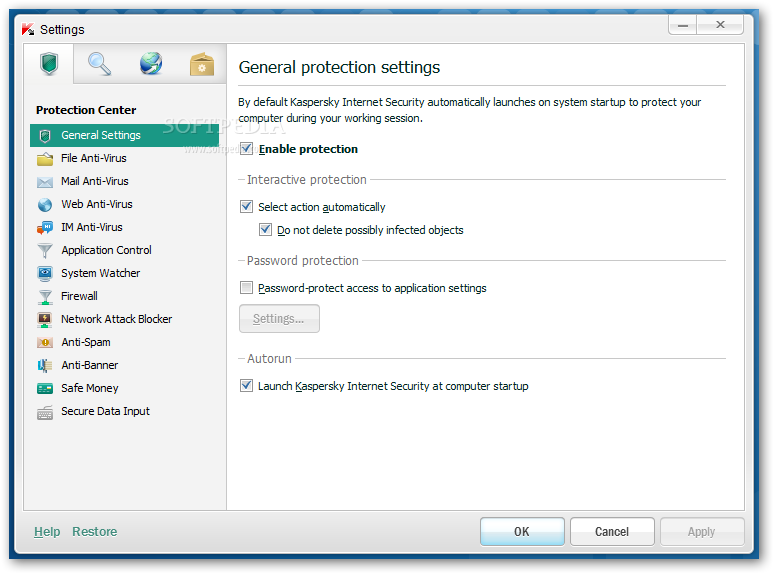Screen dimensions: 774x574
Task: Select General Settings in sidebar
Action: 124,135
